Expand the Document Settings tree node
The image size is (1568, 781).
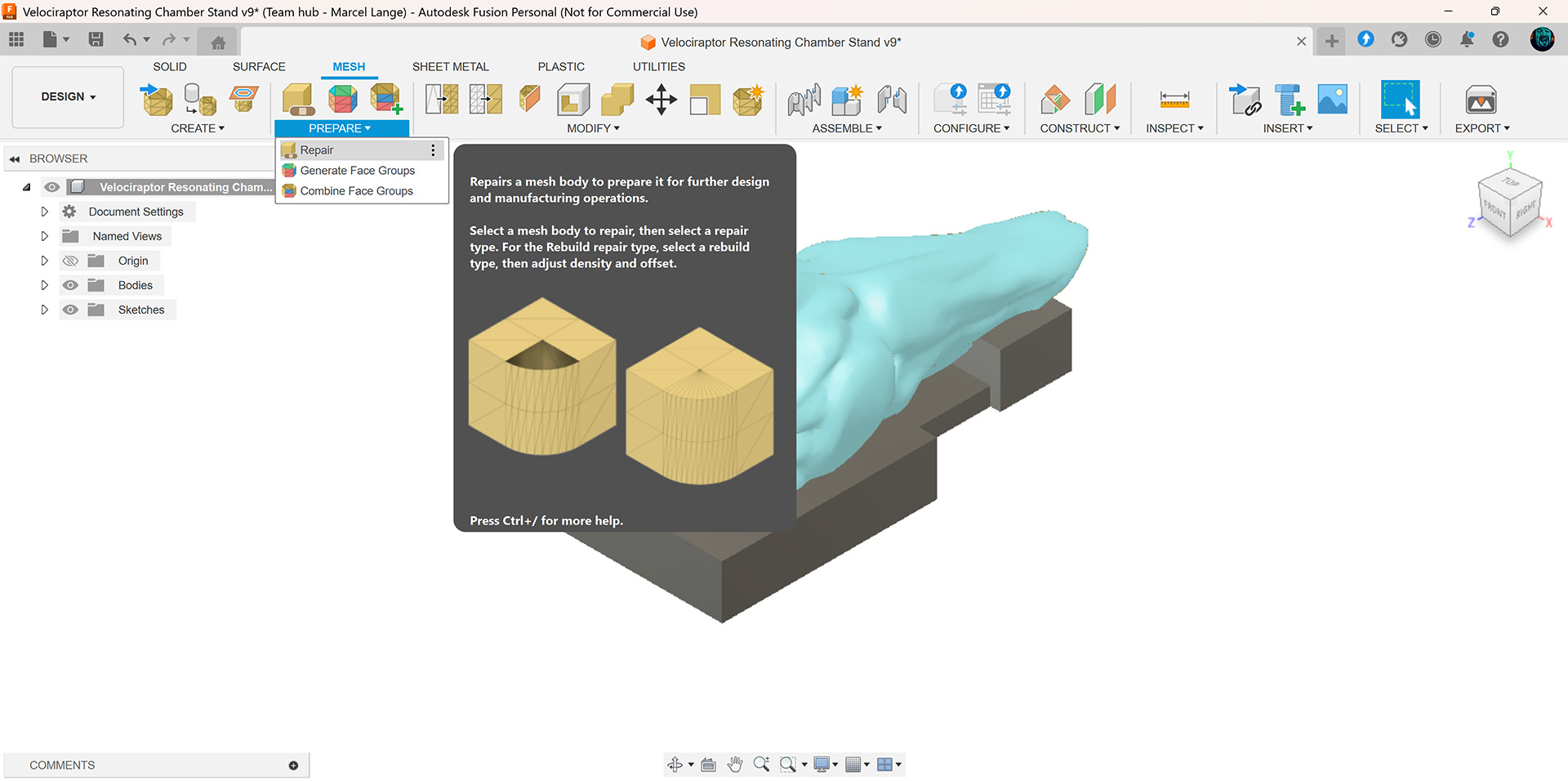coord(44,212)
